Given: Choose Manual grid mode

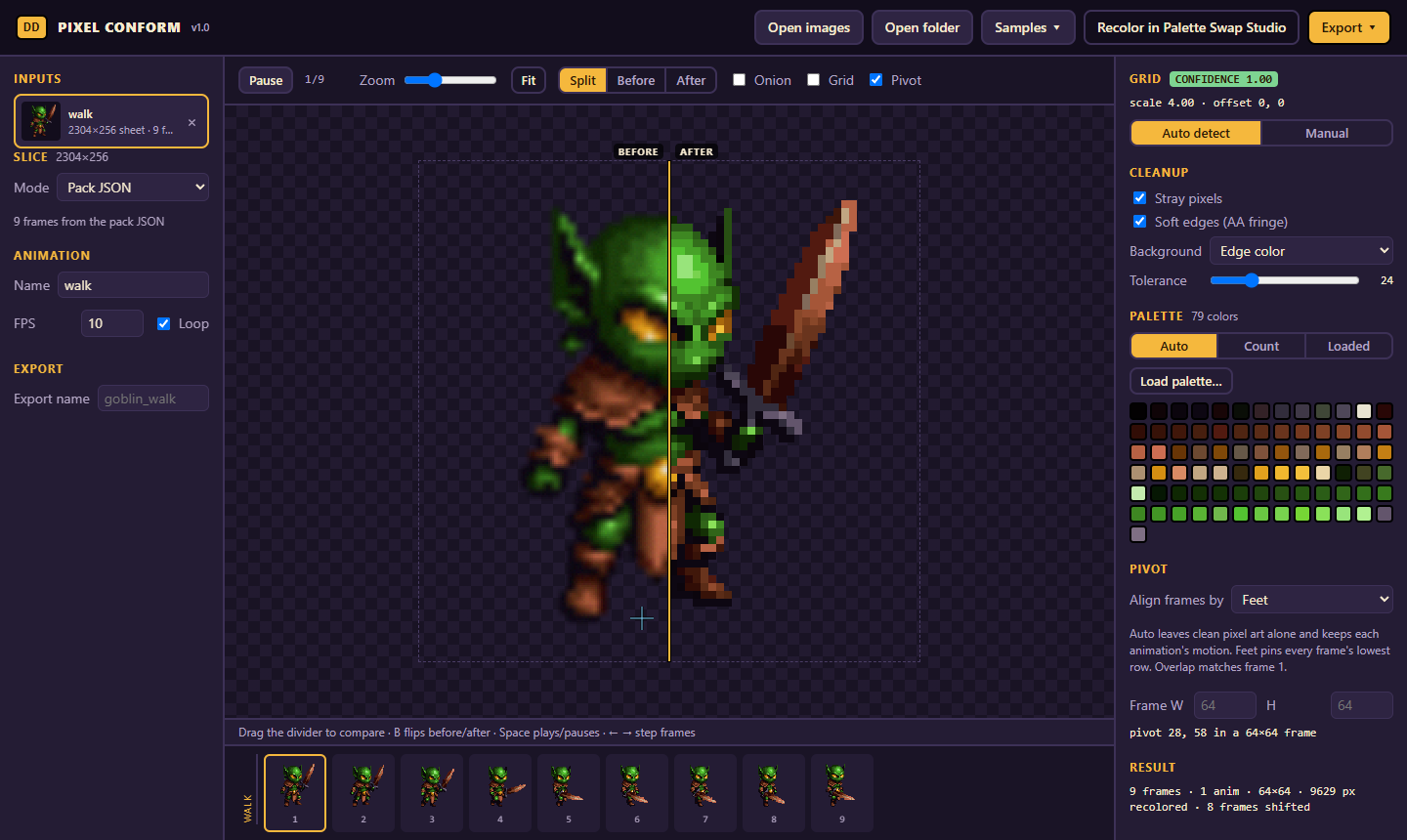Looking at the screenshot, I should click(1327, 133).
